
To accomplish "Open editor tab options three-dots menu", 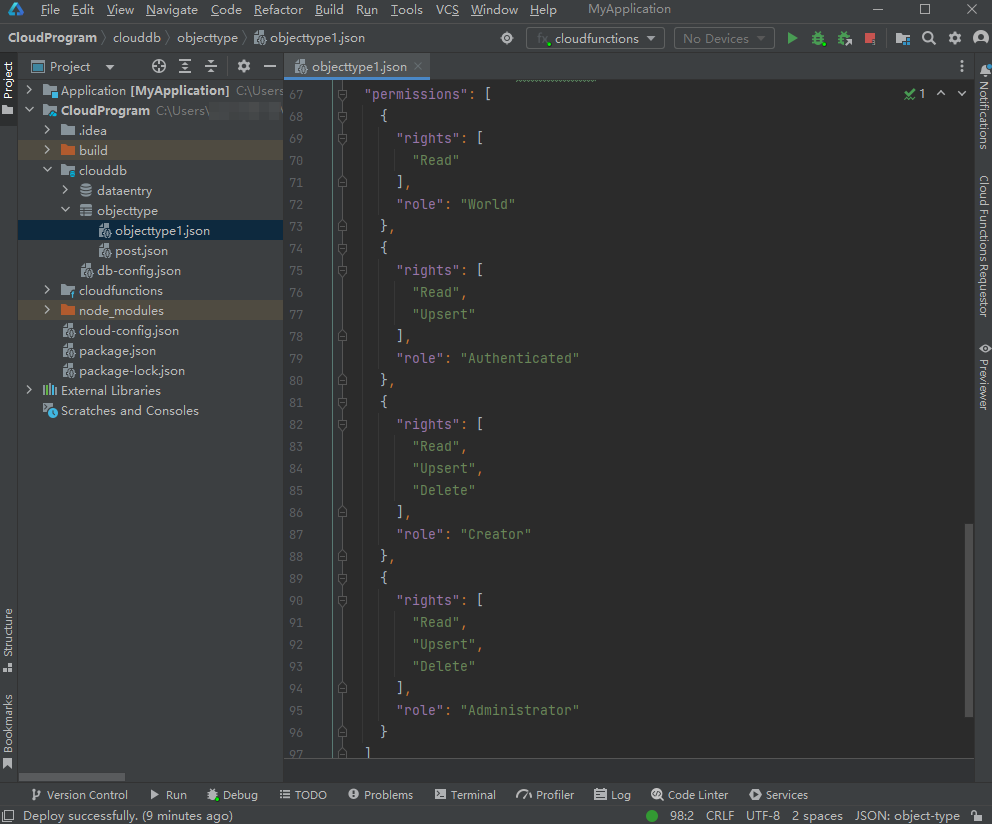I will coord(962,66).
